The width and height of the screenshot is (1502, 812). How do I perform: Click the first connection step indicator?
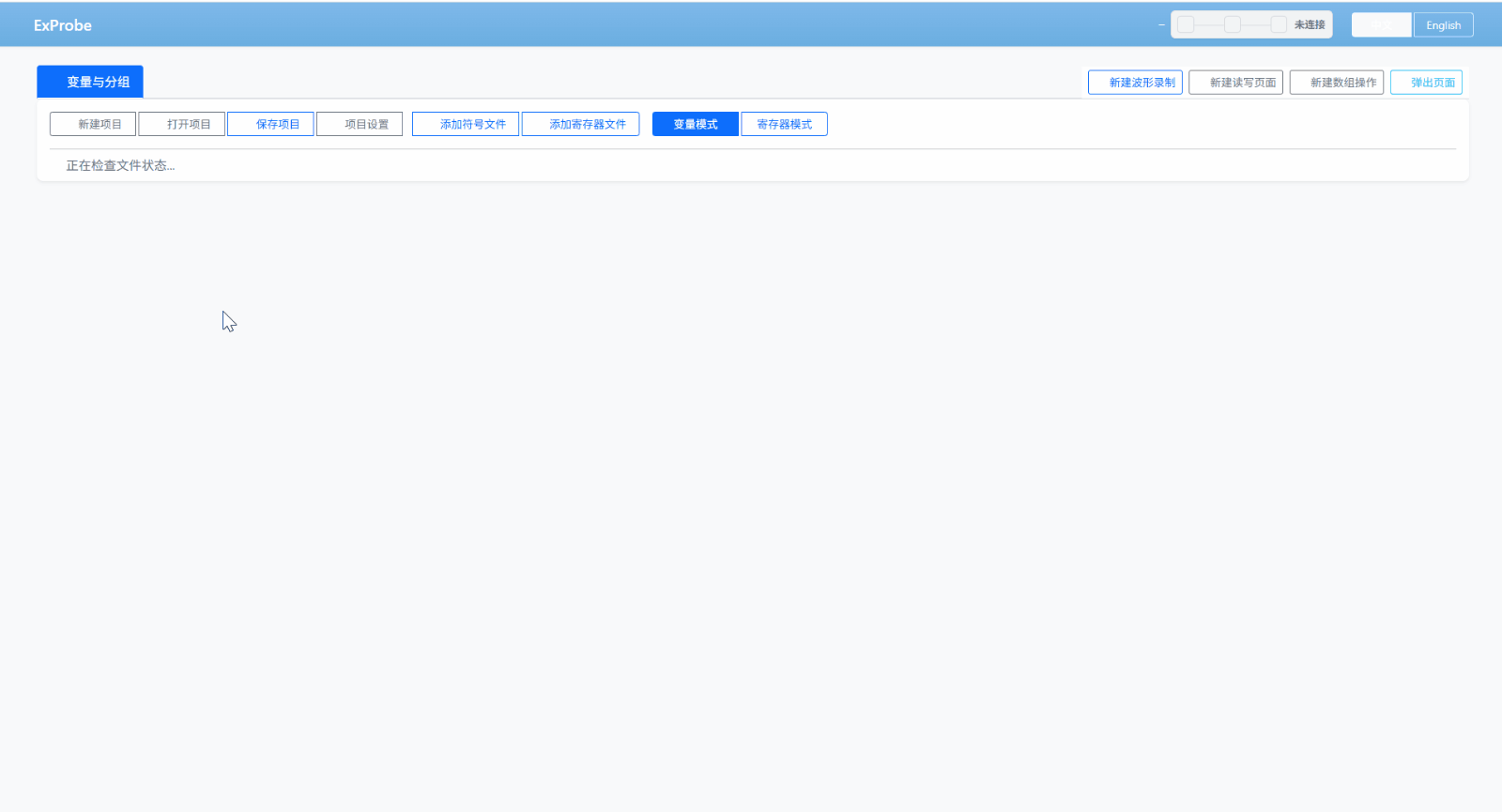(x=1186, y=24)
